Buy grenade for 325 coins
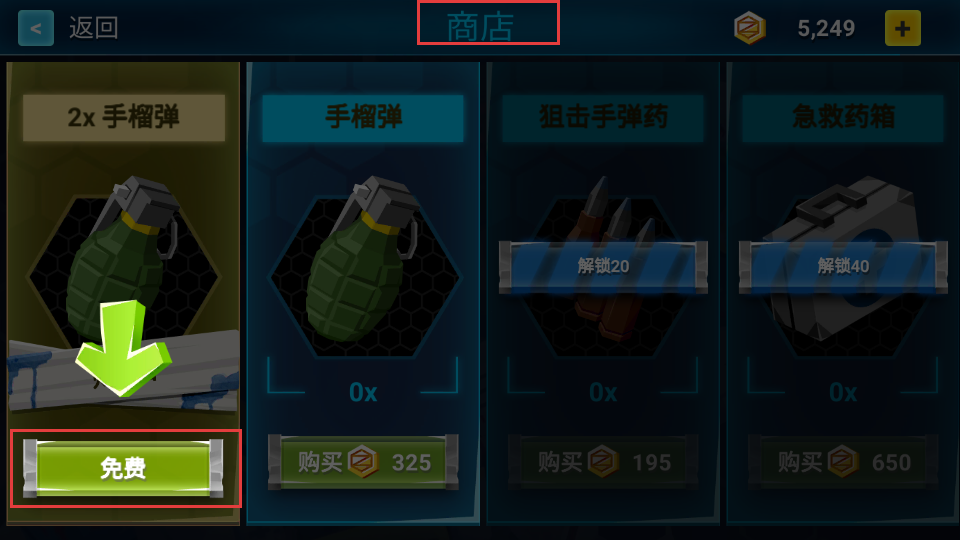 point(364,462)
